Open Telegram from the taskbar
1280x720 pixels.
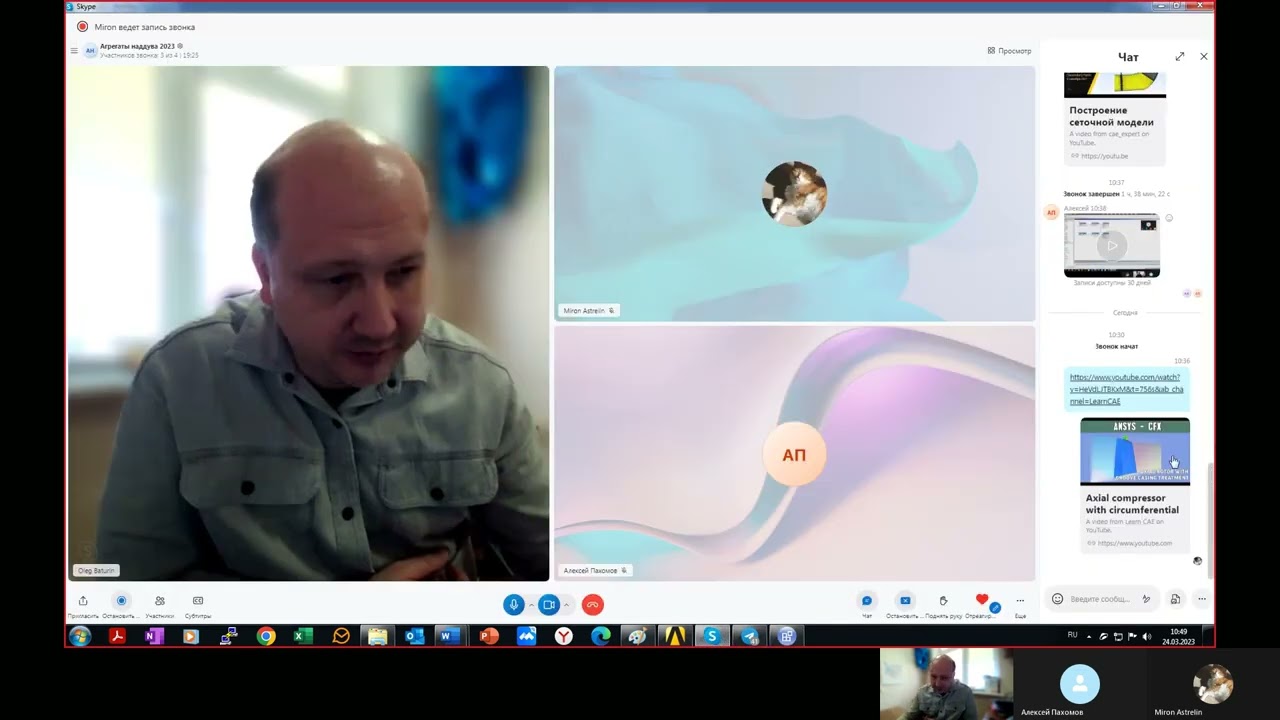click(x=750, y=636)
